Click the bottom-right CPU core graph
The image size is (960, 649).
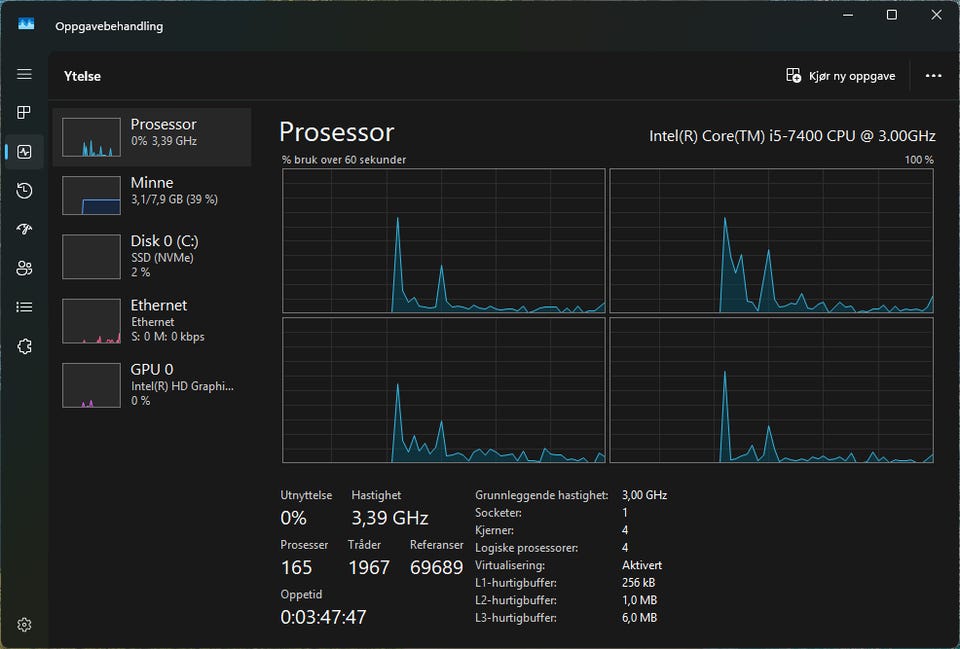(x=771, y=390)
